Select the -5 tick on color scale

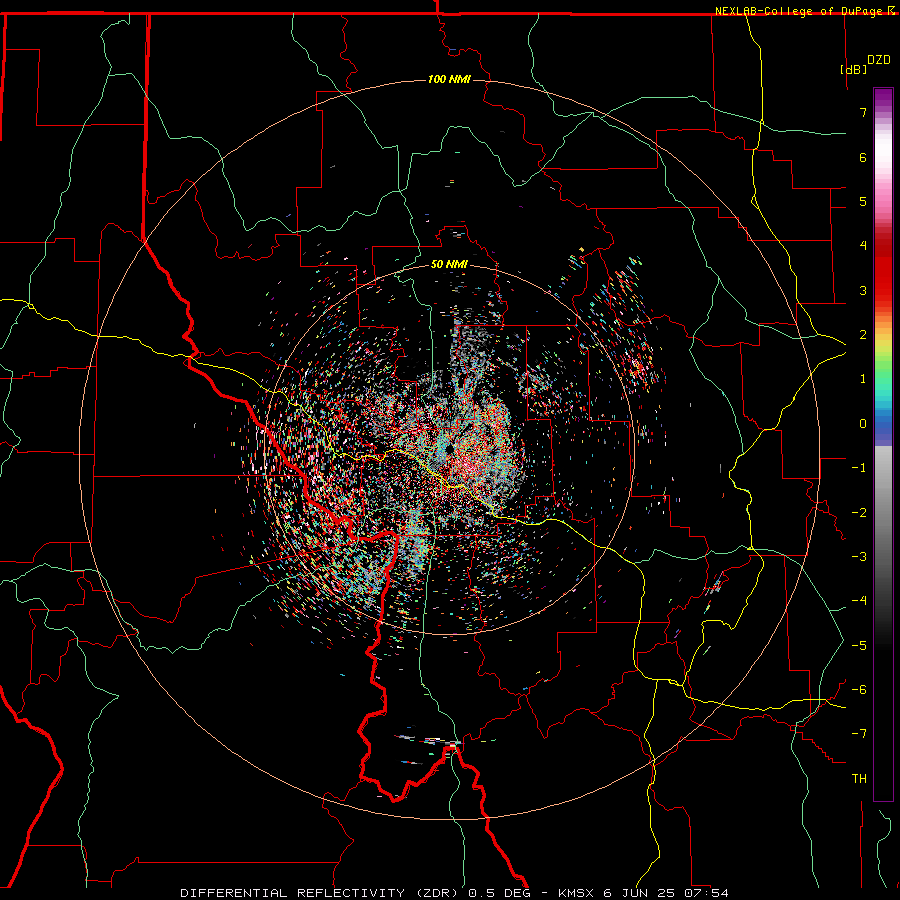859,646
